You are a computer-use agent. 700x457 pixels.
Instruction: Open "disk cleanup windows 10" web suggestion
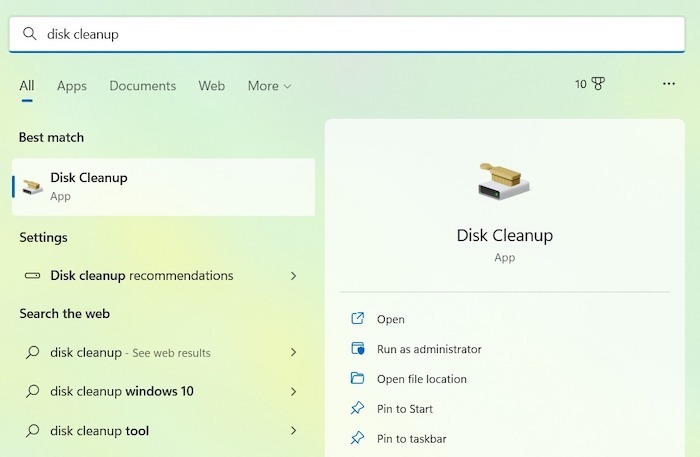(x=163, y=391)
